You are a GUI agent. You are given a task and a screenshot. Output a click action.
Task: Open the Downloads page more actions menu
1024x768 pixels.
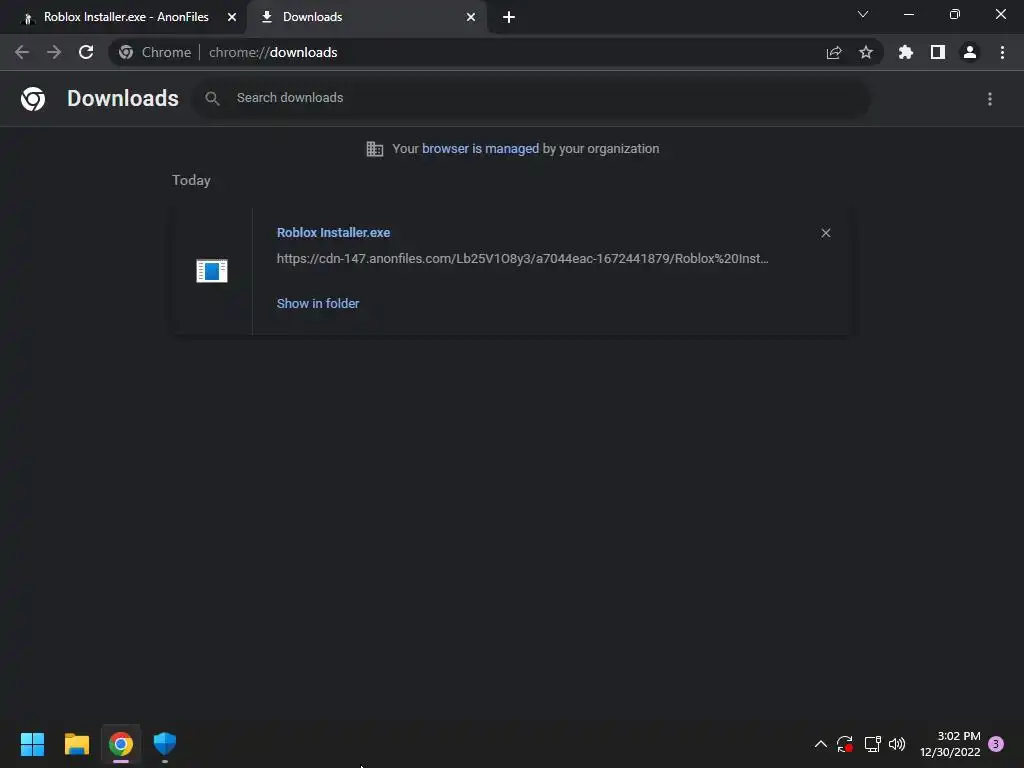point(990,99)
